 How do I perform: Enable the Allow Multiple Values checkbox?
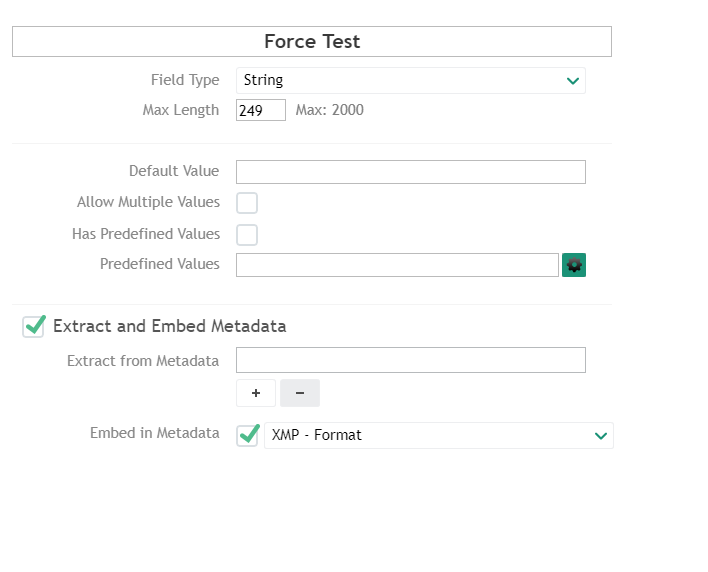(x=247, y=203)
